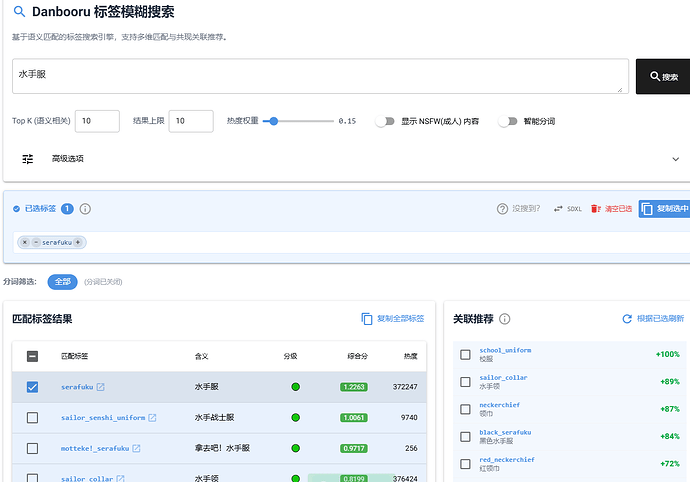The height and width of the screenshot is (482, 690).
Task: Open the serafuku external link icon
Action: (100, 387)
